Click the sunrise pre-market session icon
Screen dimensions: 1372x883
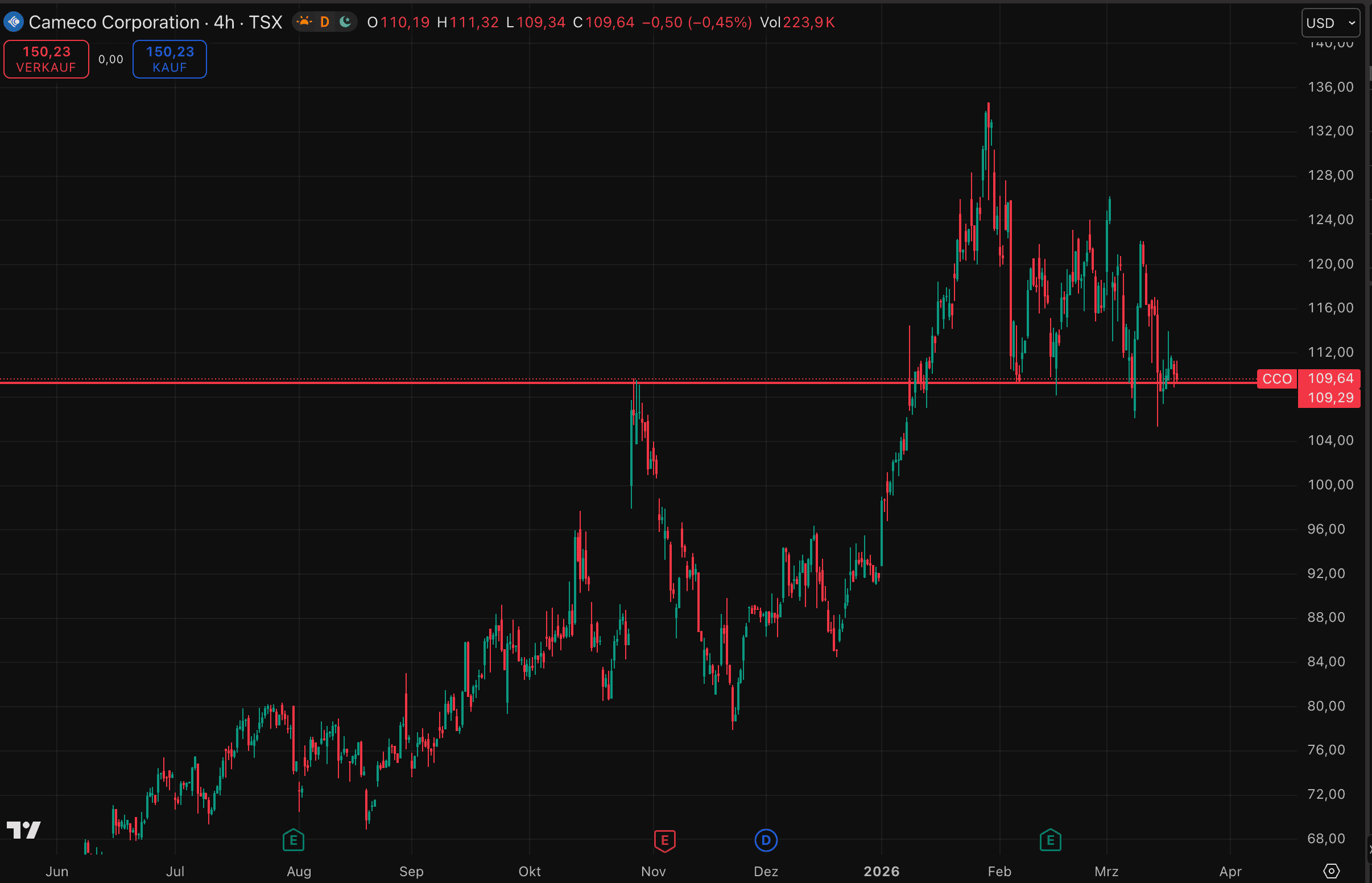point(304,22)
